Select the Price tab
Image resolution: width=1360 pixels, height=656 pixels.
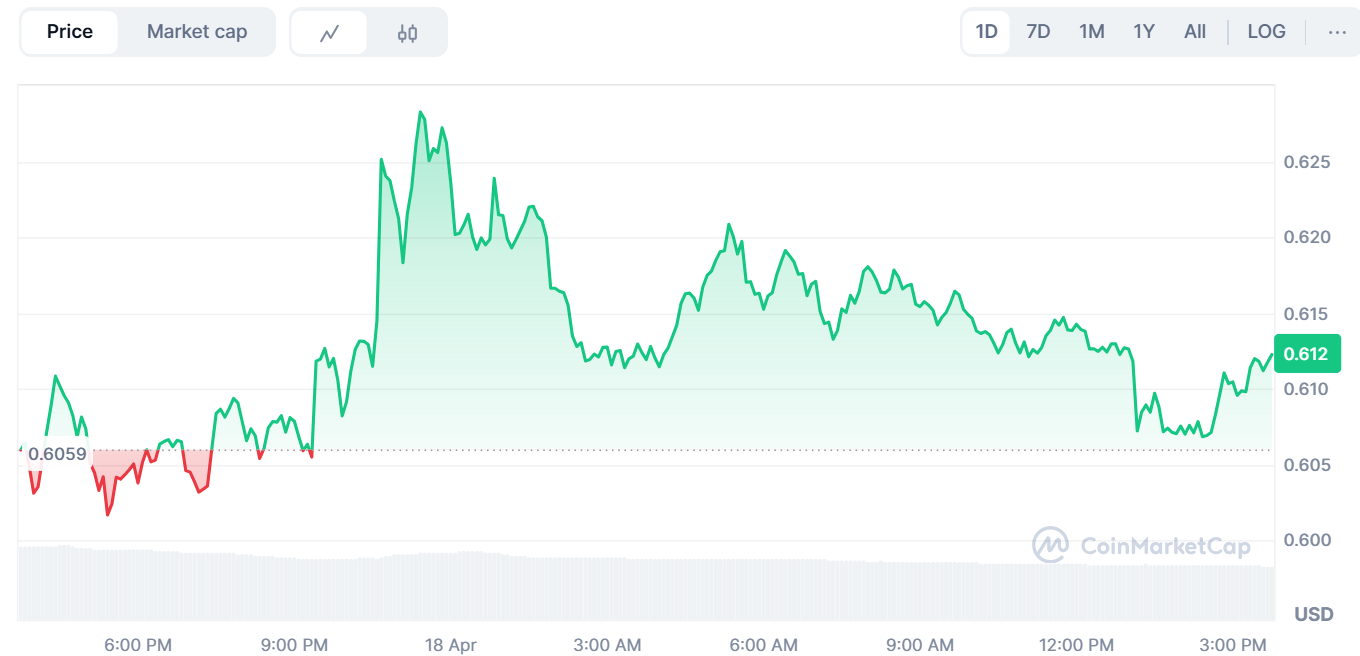coord(70,32)
